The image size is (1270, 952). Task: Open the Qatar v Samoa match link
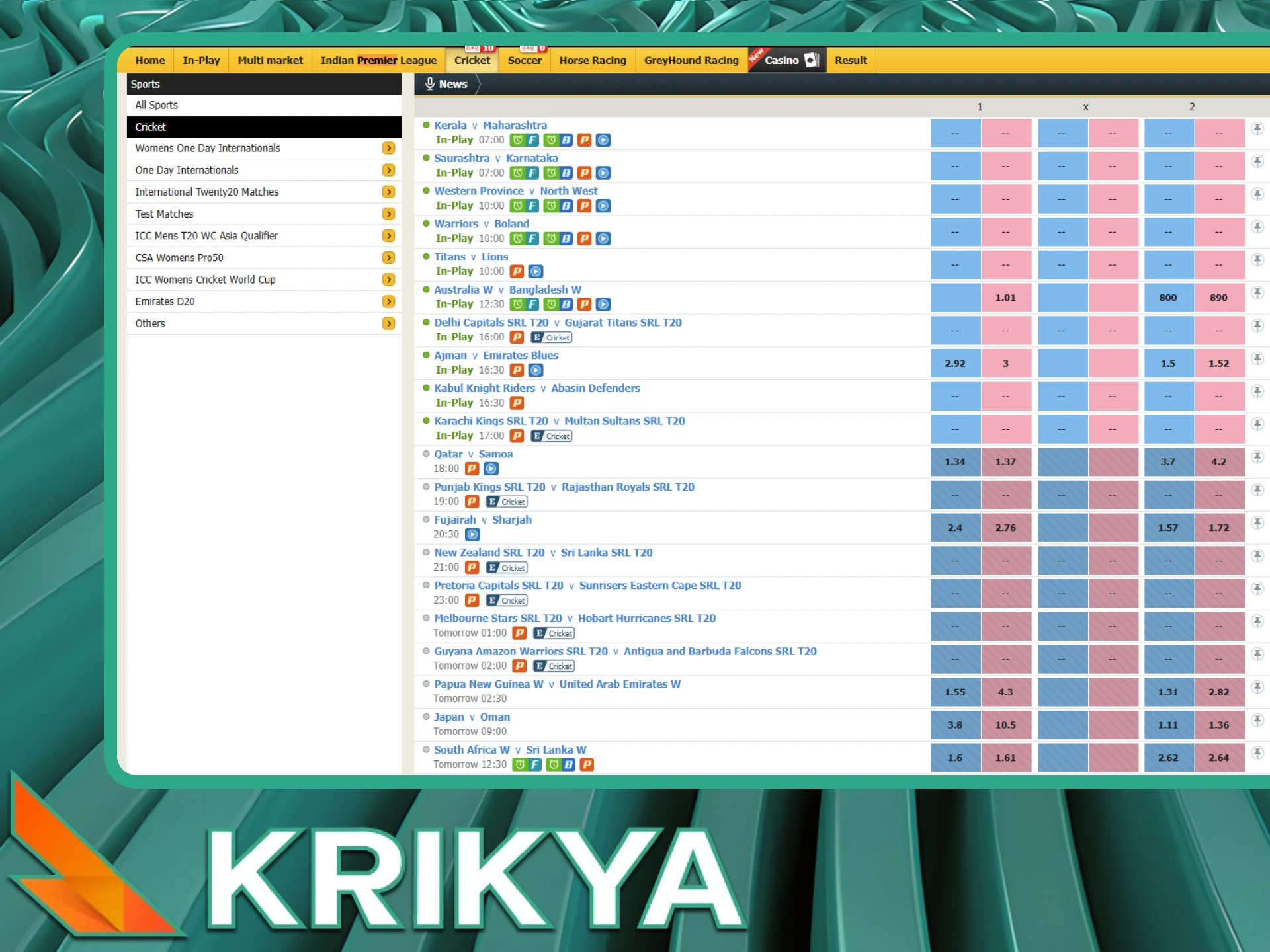(473, 454)
